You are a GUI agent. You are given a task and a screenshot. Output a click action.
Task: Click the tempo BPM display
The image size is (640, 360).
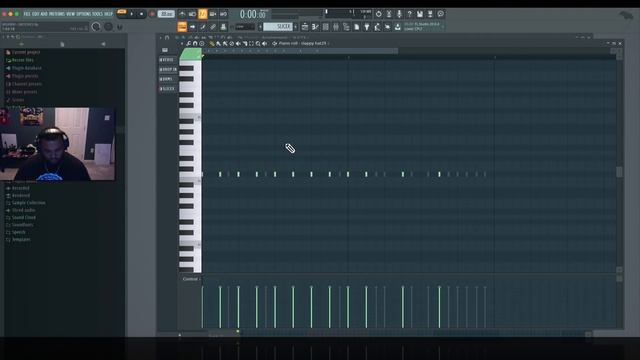click(x=166, y=14)
